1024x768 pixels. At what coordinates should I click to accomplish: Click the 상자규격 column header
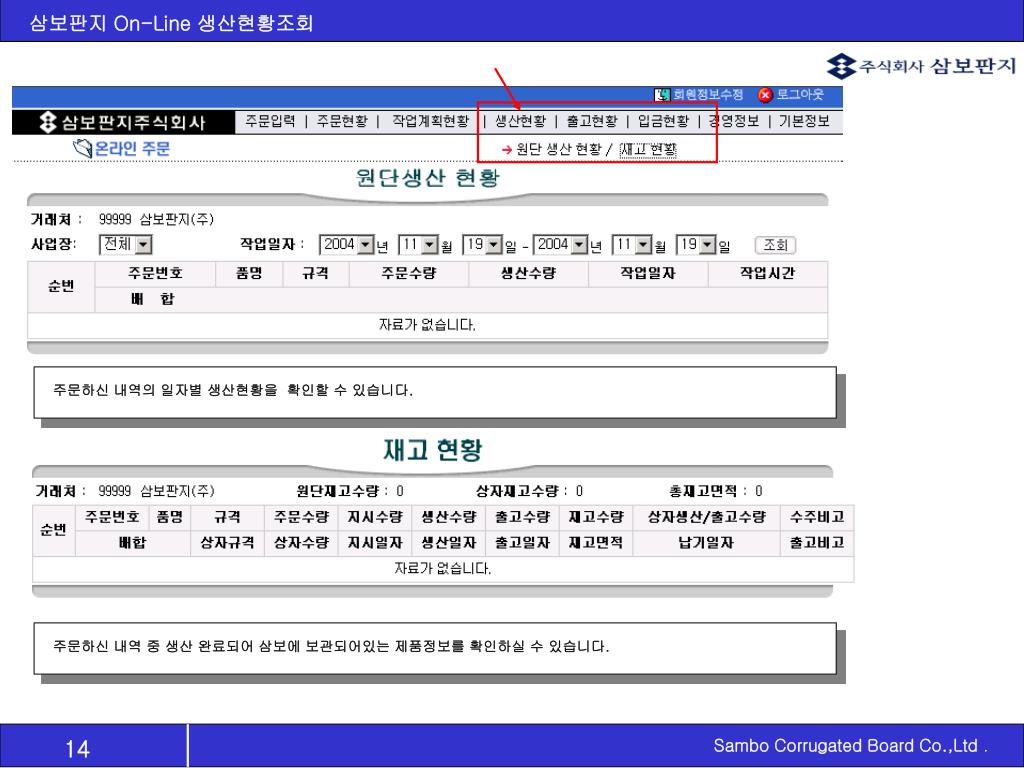point(227,543)
